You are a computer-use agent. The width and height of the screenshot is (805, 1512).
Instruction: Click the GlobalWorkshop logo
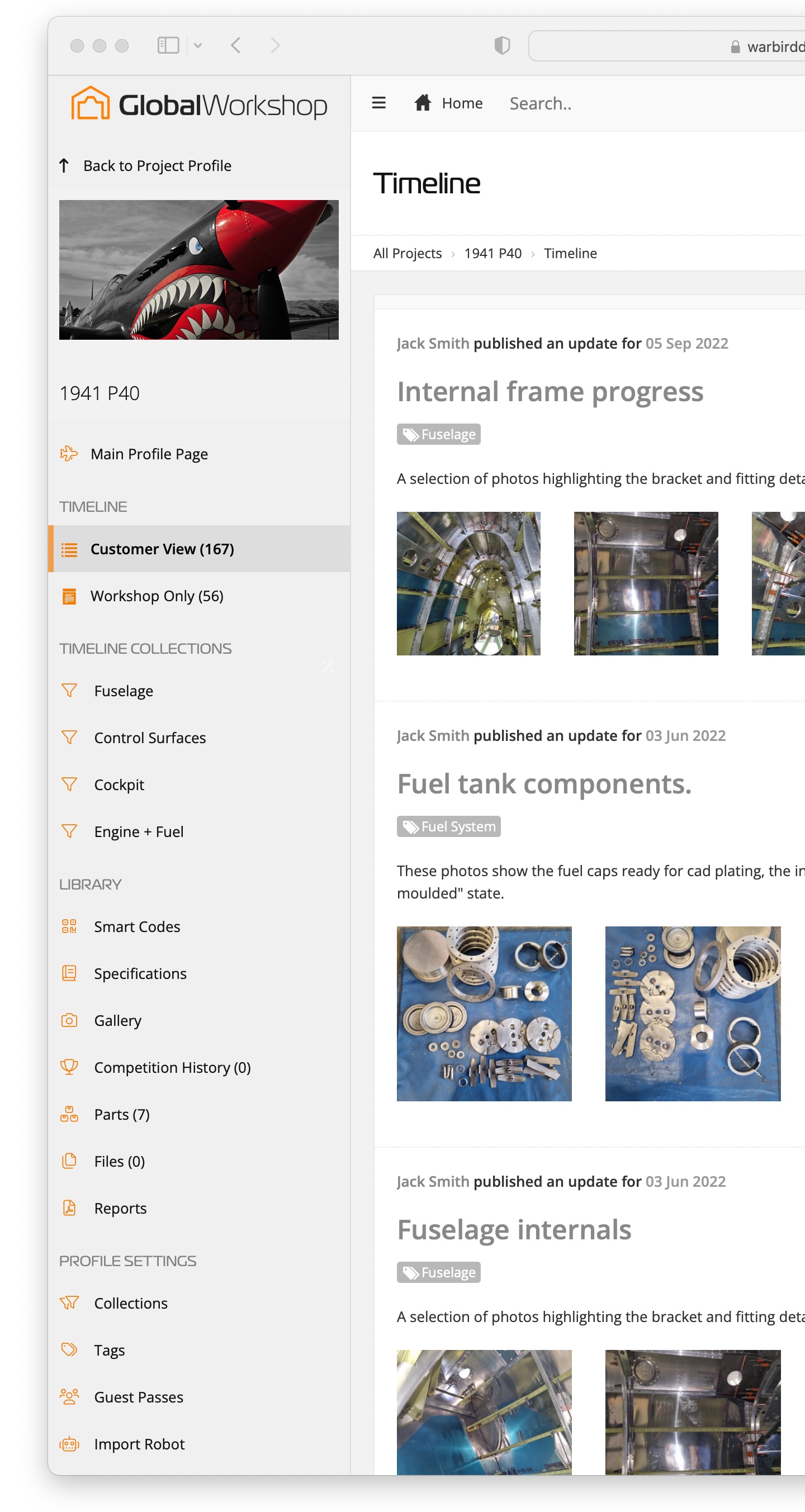click(x=199, y=103)
